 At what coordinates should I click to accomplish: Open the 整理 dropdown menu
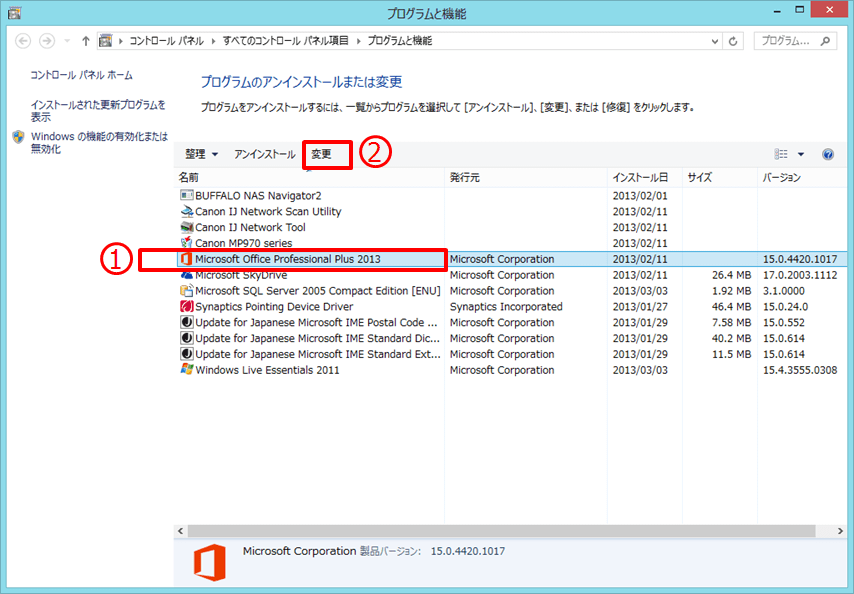click(201, 155)
